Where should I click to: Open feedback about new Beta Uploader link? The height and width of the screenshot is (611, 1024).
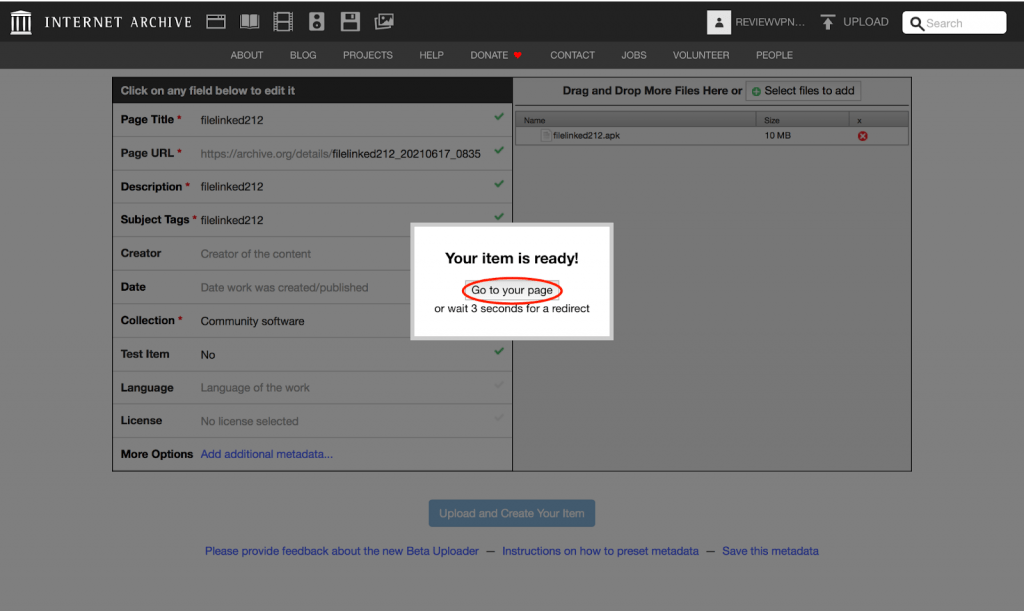coord(342,551)
